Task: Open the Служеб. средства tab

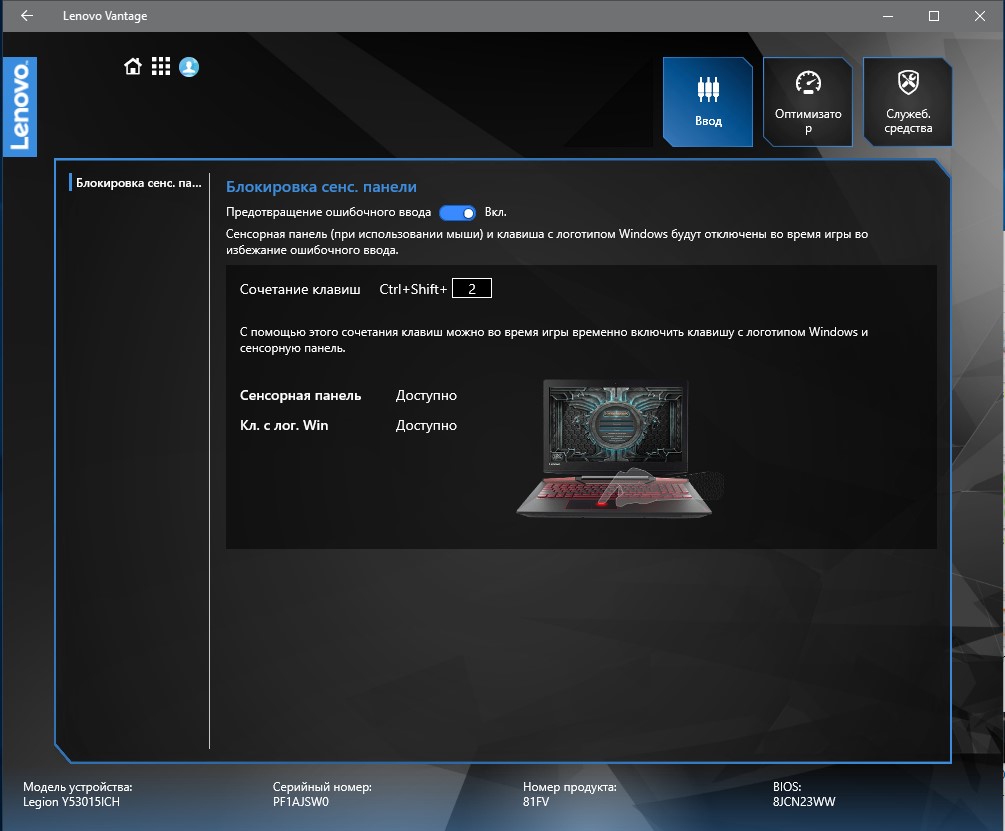Action: click(908, 102)
